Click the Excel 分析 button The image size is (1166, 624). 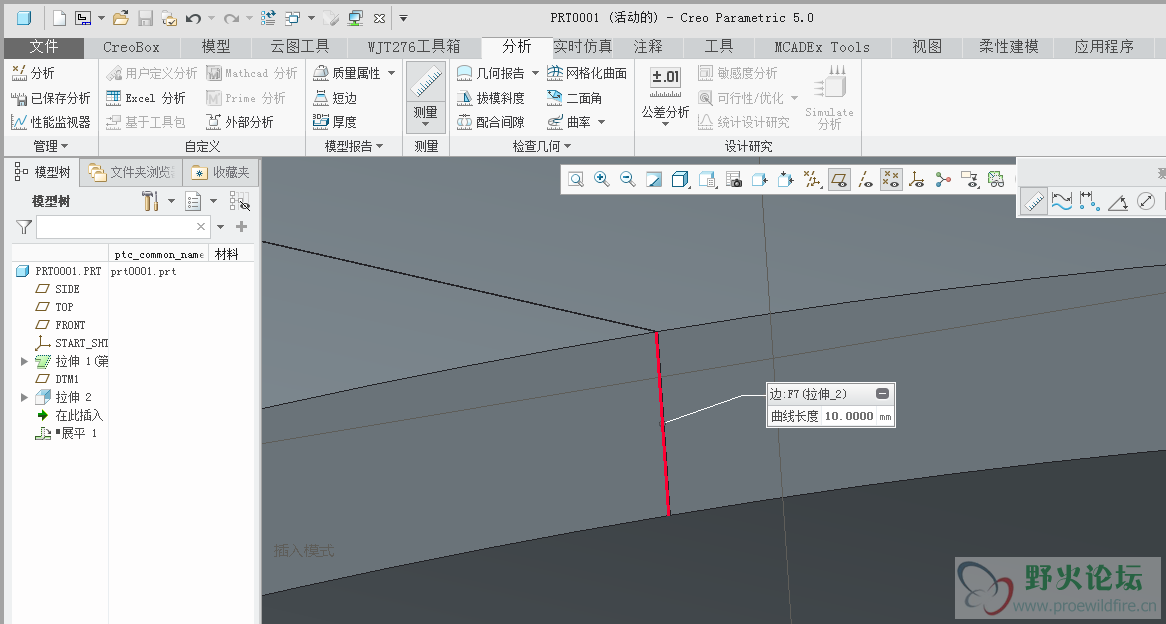(146, 98)
